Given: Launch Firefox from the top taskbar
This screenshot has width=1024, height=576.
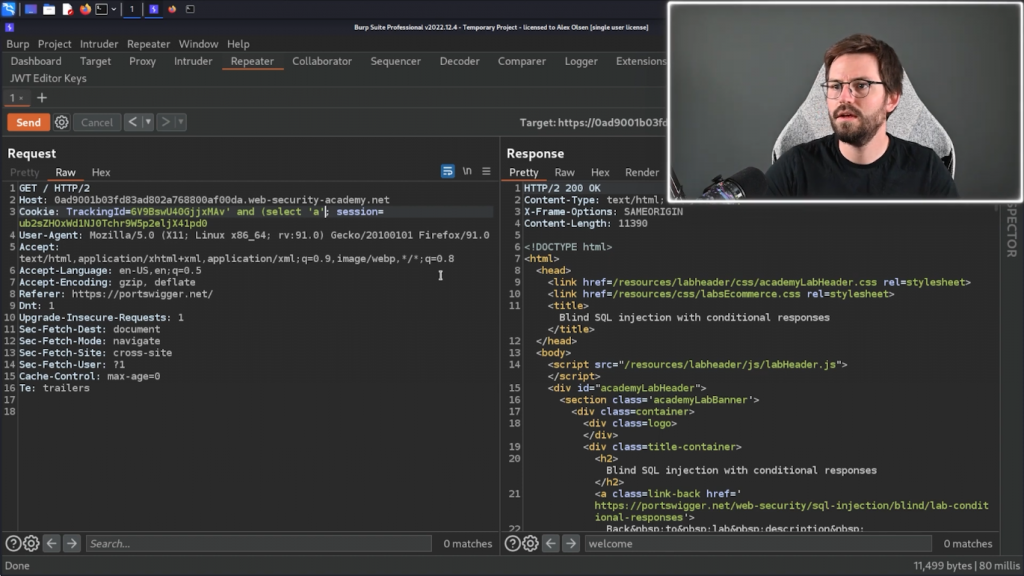Looking at the screenshot, I should (x=85, y=9).
